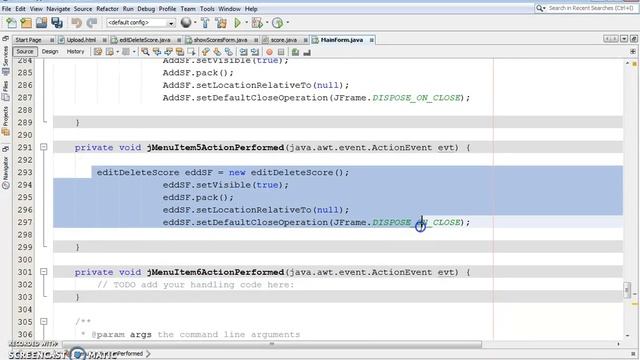Open dropdown arrow next to Debug button
Screen dimensions: 640x360
267,22
